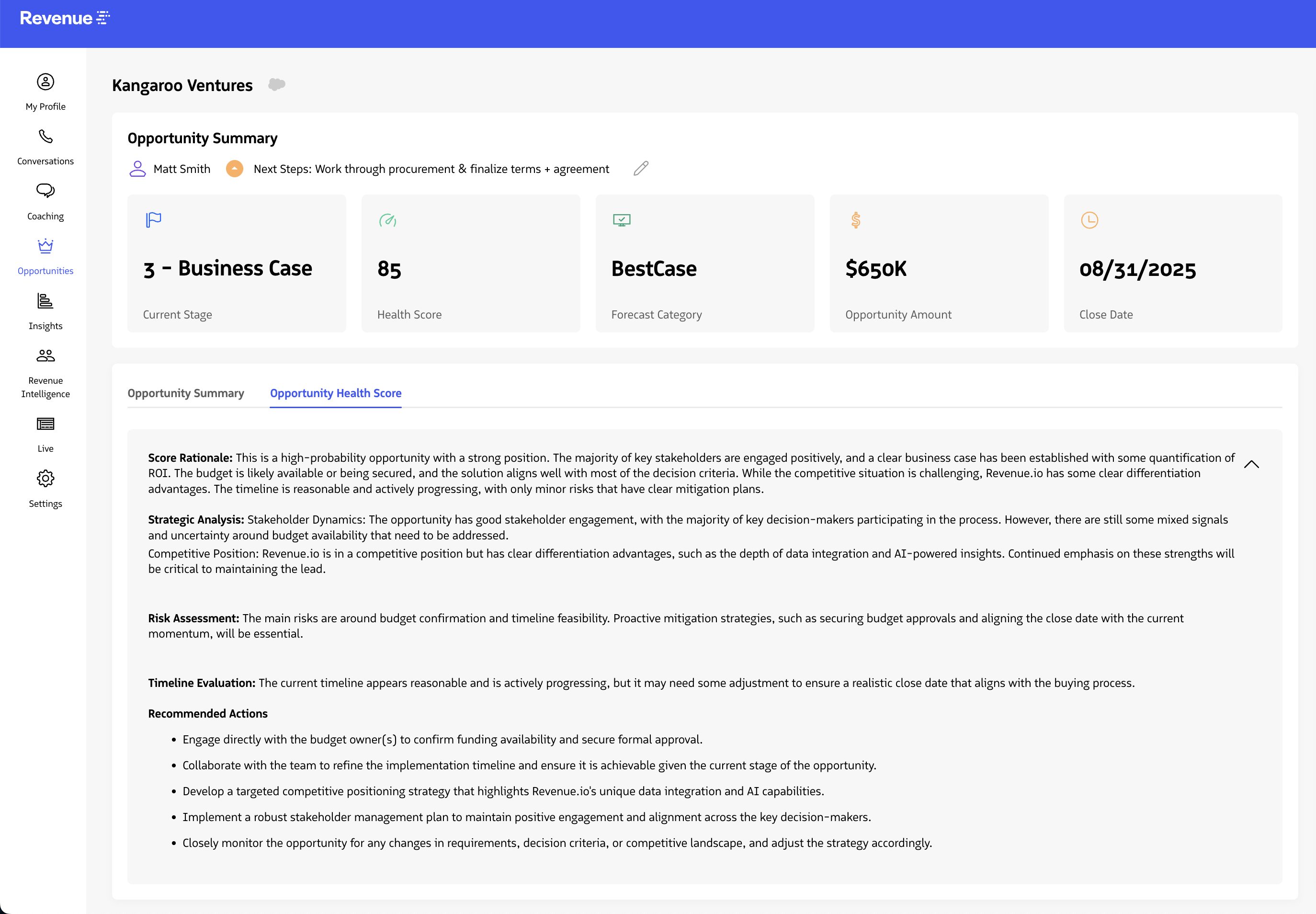
Task: Select Opportunities crown icon
Action: coord(45,246)
